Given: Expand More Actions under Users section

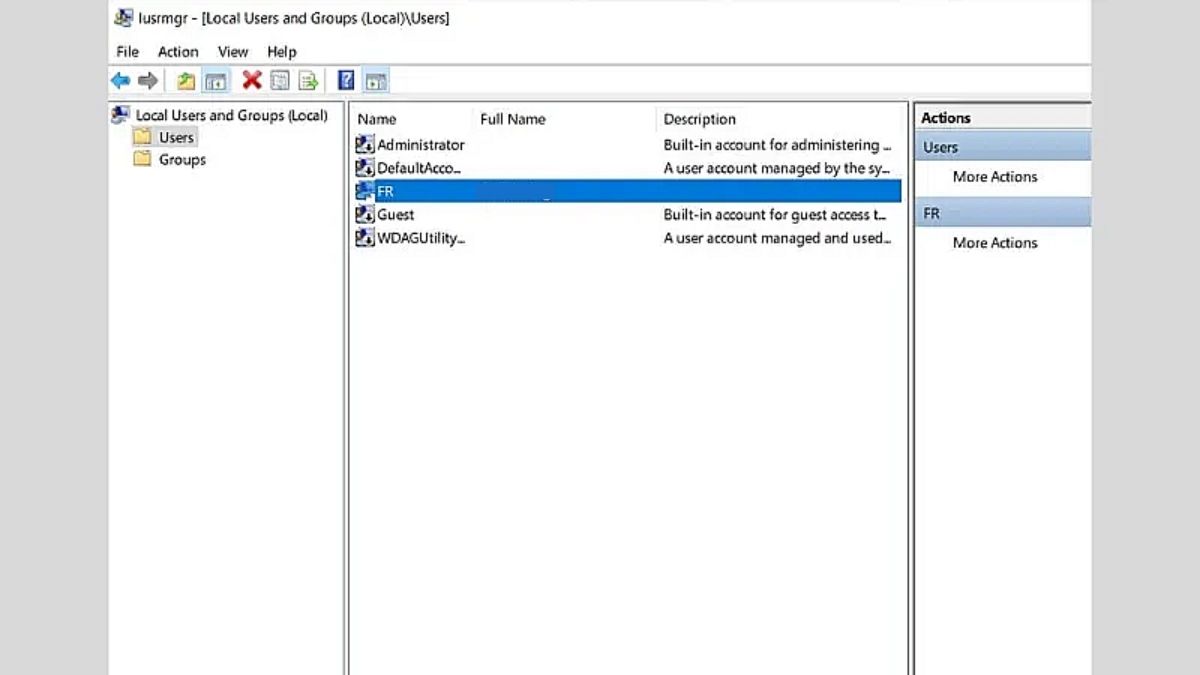Looking at the screenshot, I should pyautogui.click(x=994, y=177).
